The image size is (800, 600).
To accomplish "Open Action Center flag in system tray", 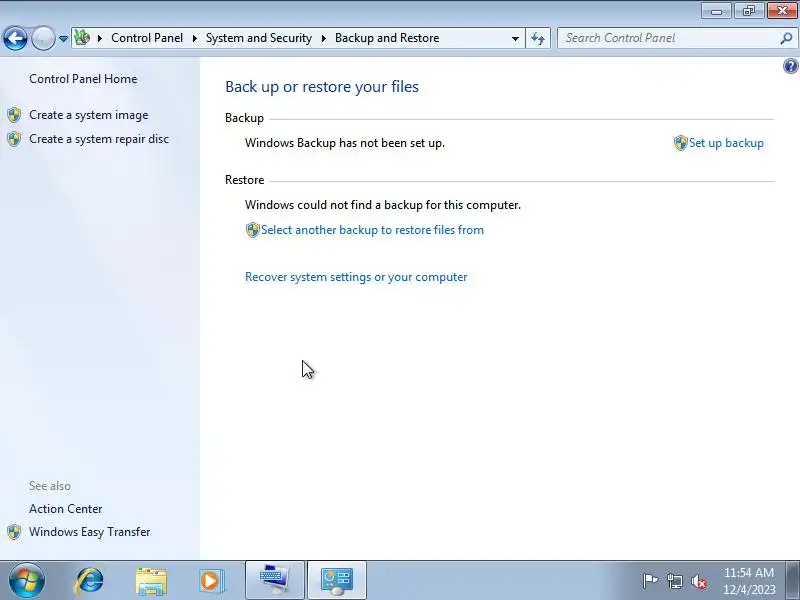I will 650,581.
